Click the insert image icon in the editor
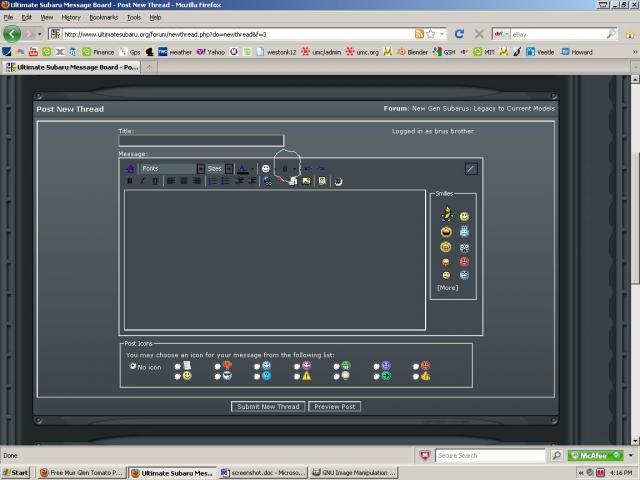Image resolution: width=640 pixels, height=480 pixels. (306, 181)
